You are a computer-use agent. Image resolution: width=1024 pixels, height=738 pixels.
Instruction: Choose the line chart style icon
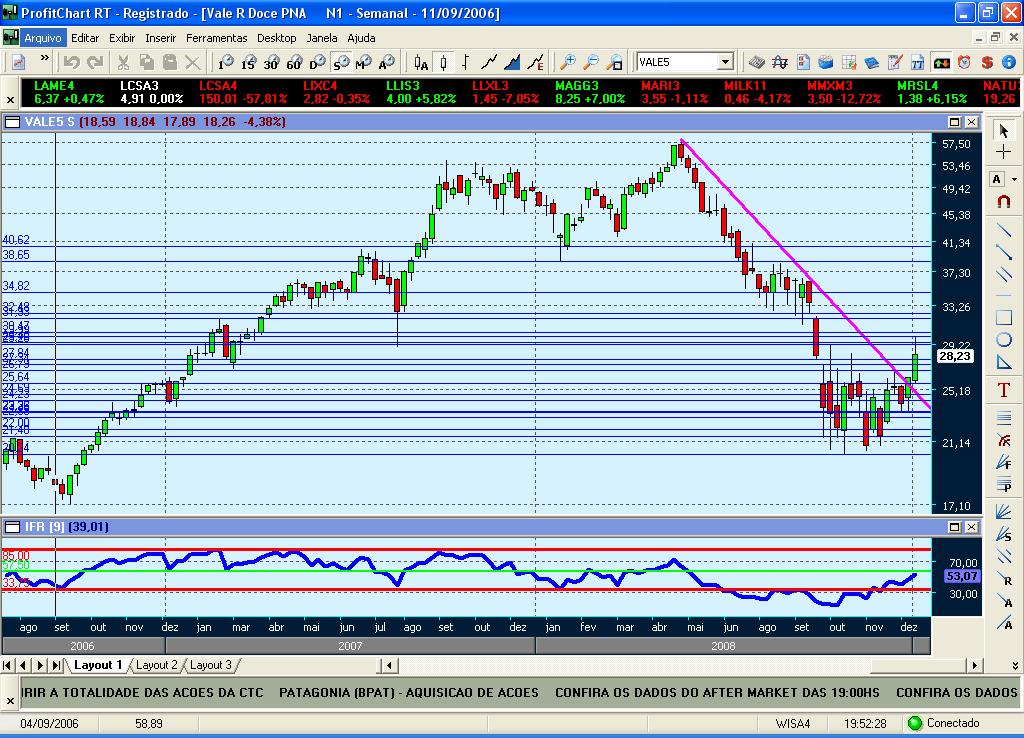click(x=488, y=63)
